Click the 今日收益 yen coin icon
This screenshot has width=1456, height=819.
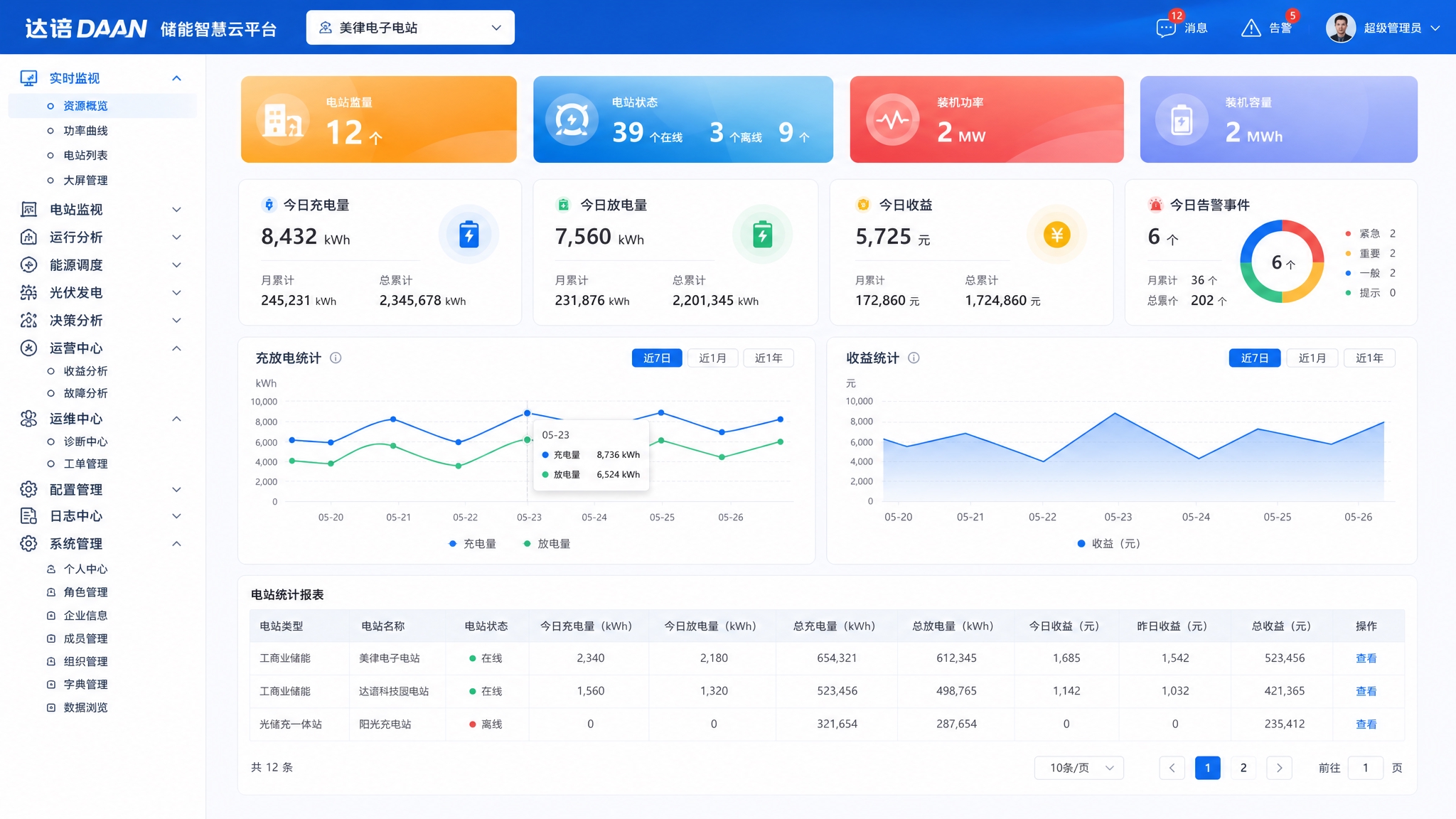click(1056, 235)
